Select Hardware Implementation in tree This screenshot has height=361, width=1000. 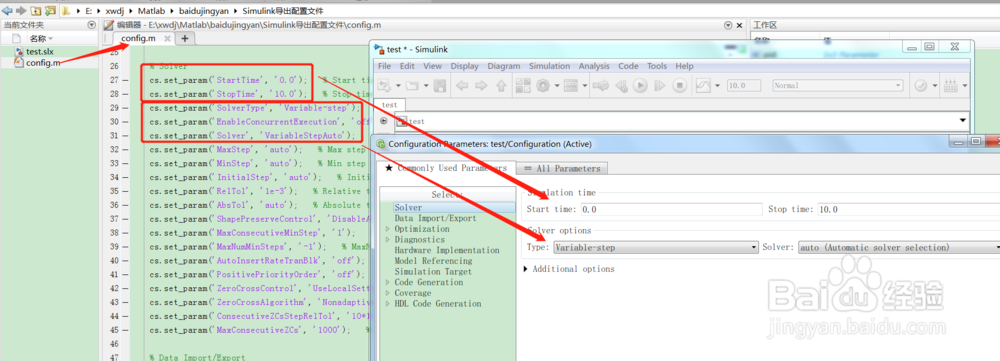446,251
